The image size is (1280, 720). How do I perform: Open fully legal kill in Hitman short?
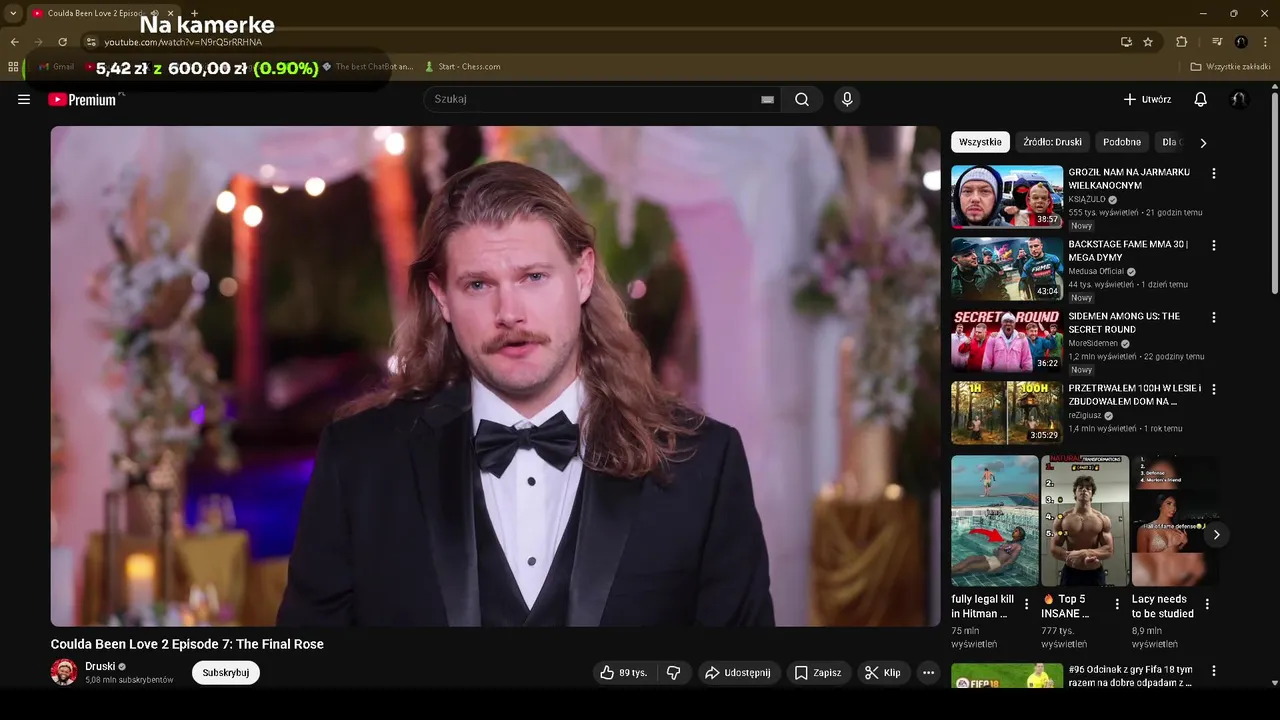(995, 521)
